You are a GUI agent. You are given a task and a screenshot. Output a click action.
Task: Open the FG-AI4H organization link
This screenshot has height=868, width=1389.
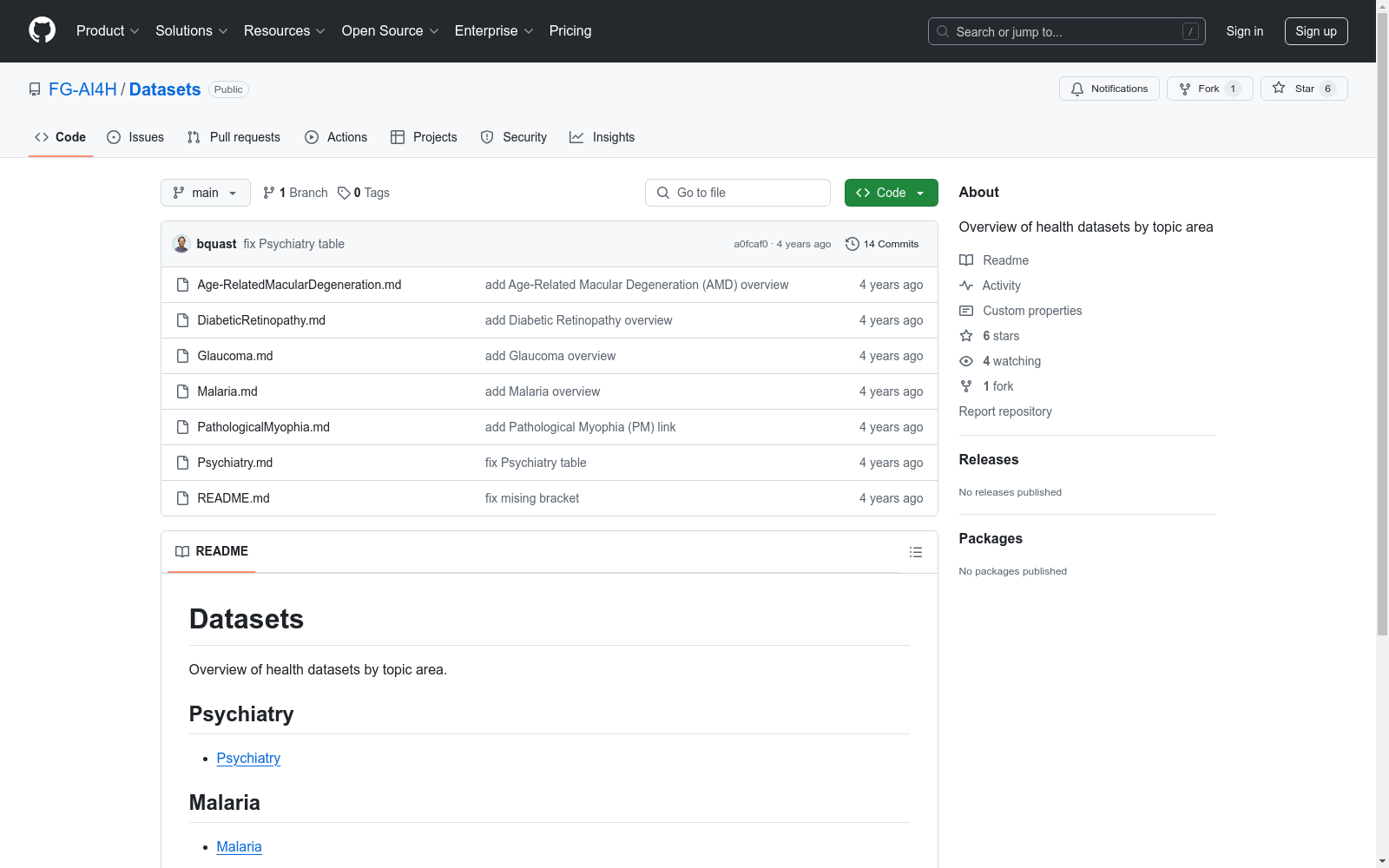82,89
